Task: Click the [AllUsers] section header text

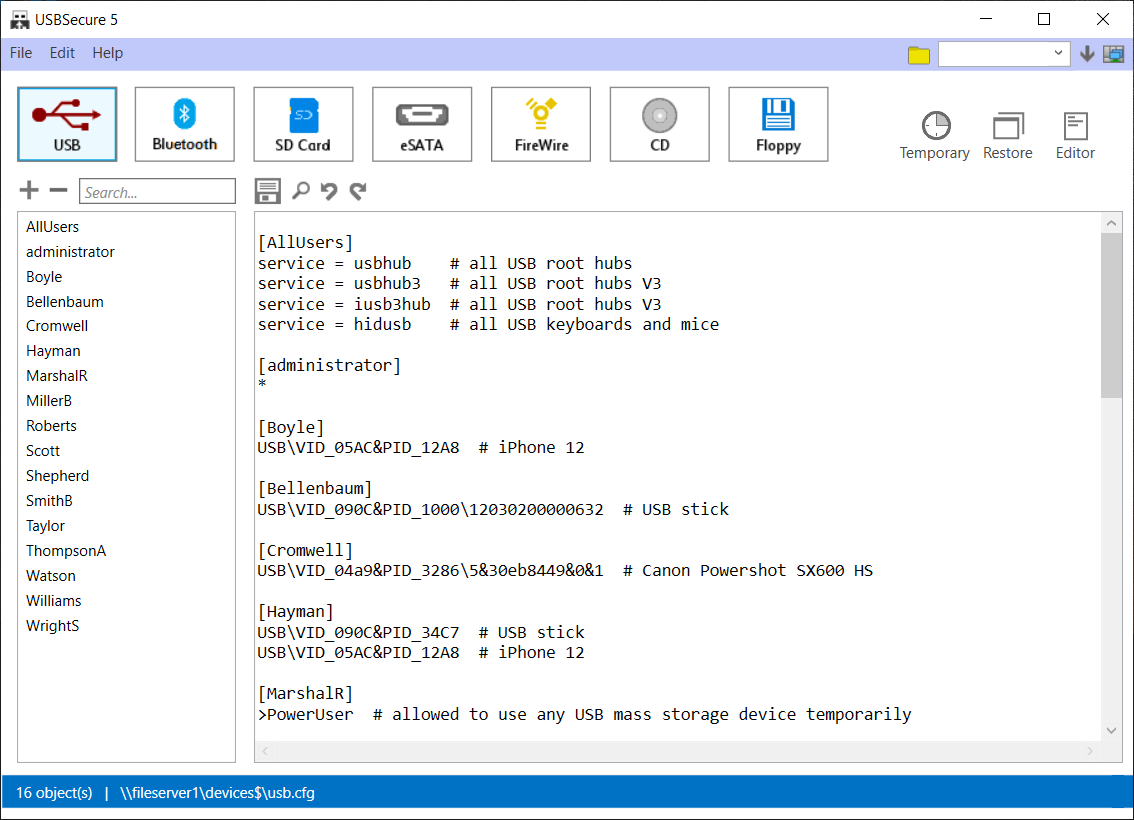Action: tap(305, 242)
